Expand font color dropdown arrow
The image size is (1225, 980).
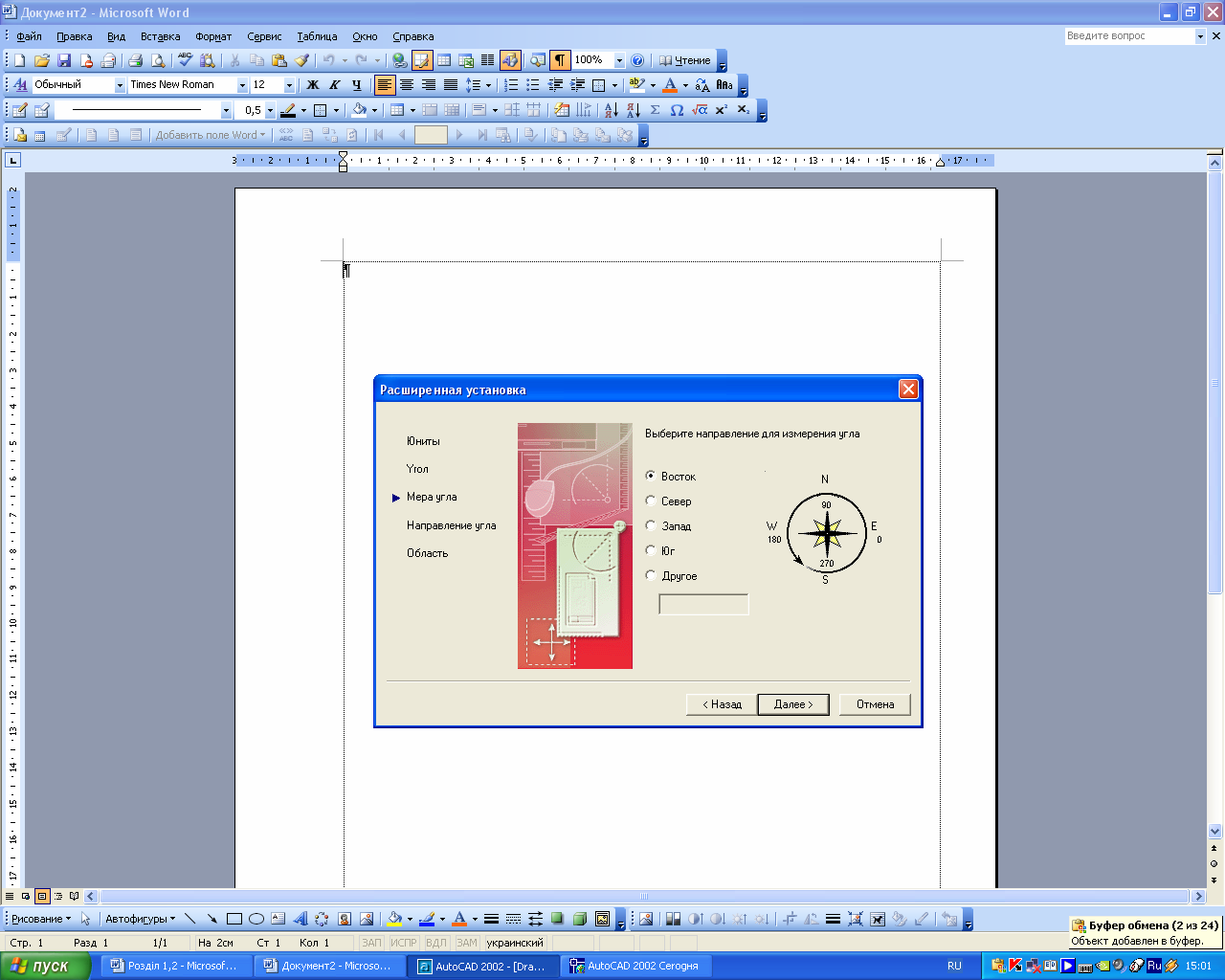pos(685,85)
